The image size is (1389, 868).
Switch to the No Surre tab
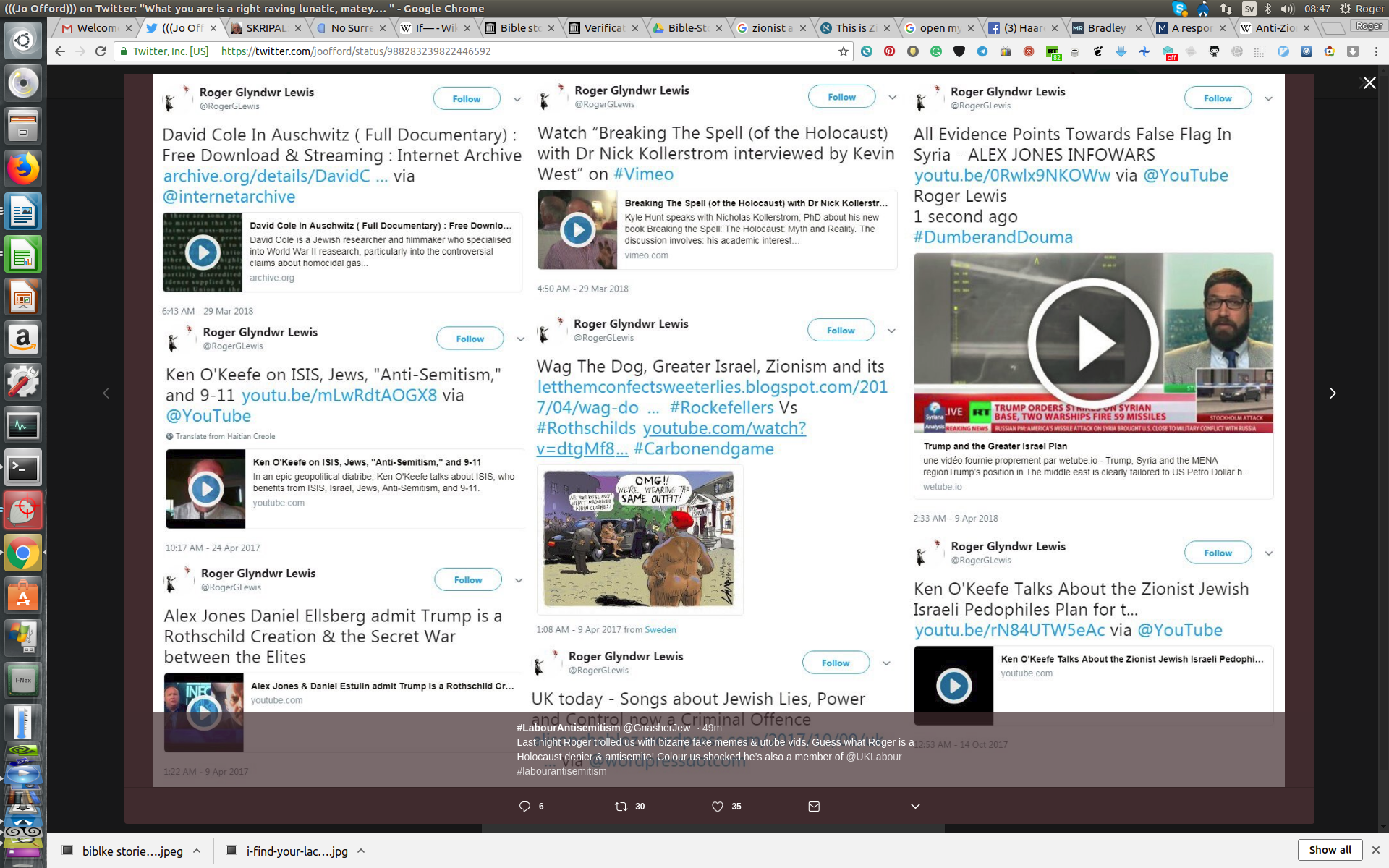point(352,28)
